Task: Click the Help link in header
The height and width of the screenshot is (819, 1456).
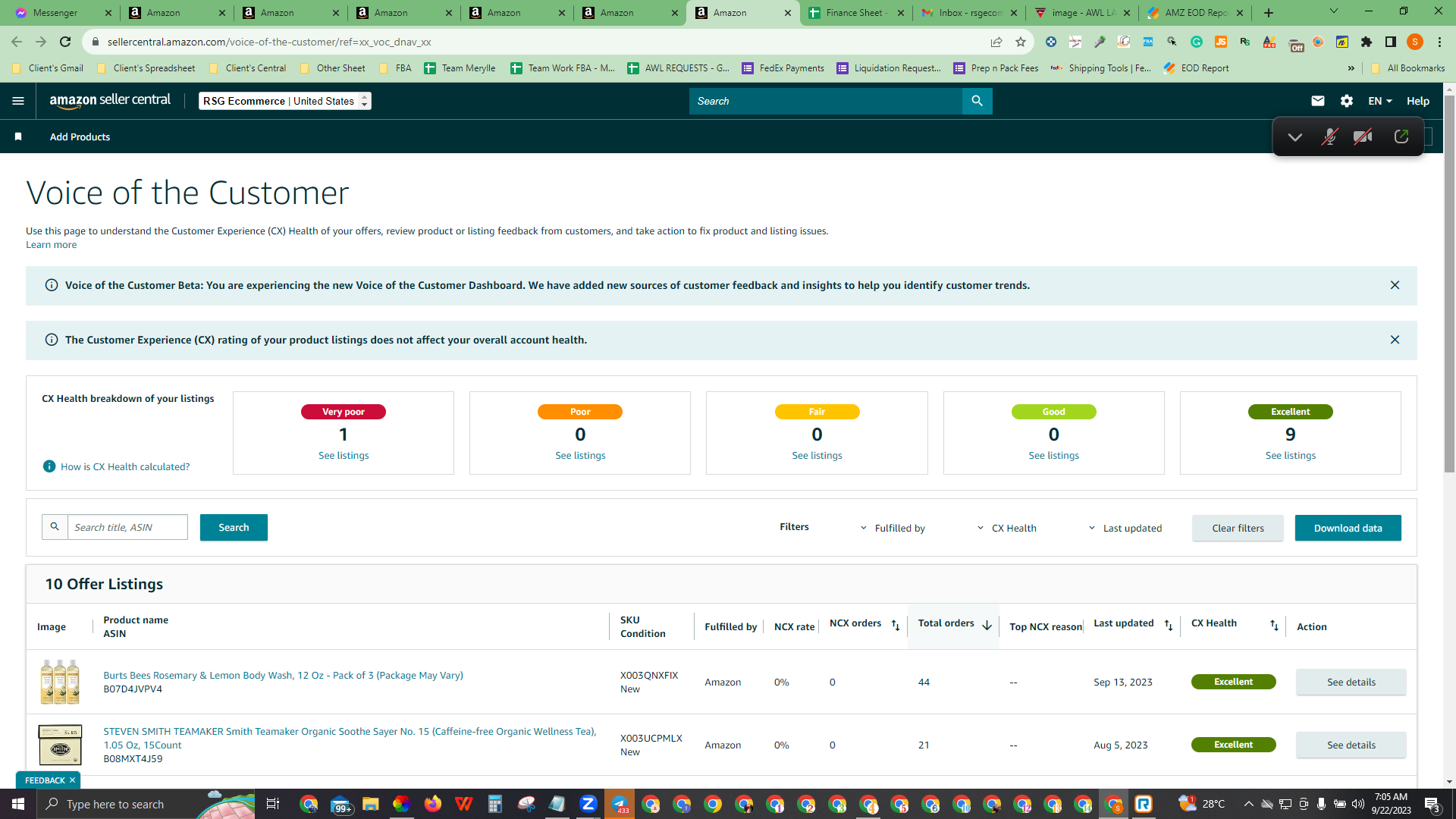Action: click(x=1418, y=101)
